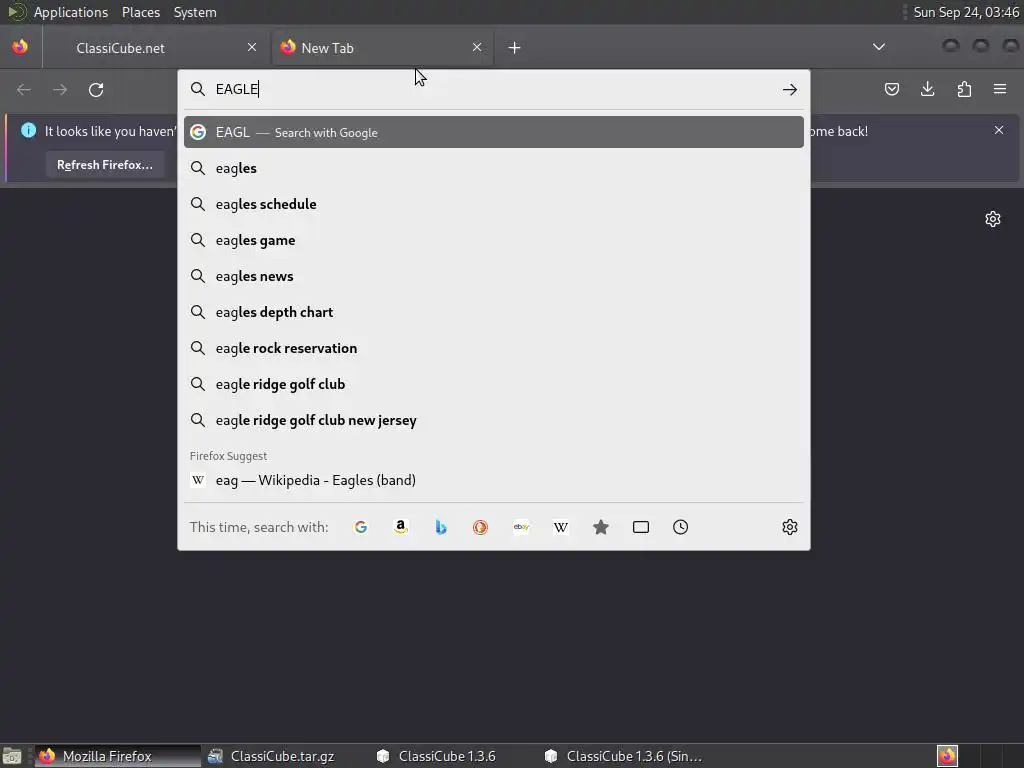Click the Google search engine shortcut icon
Image resolution: width=1024 pixels, height=768 pixels.
360,527
